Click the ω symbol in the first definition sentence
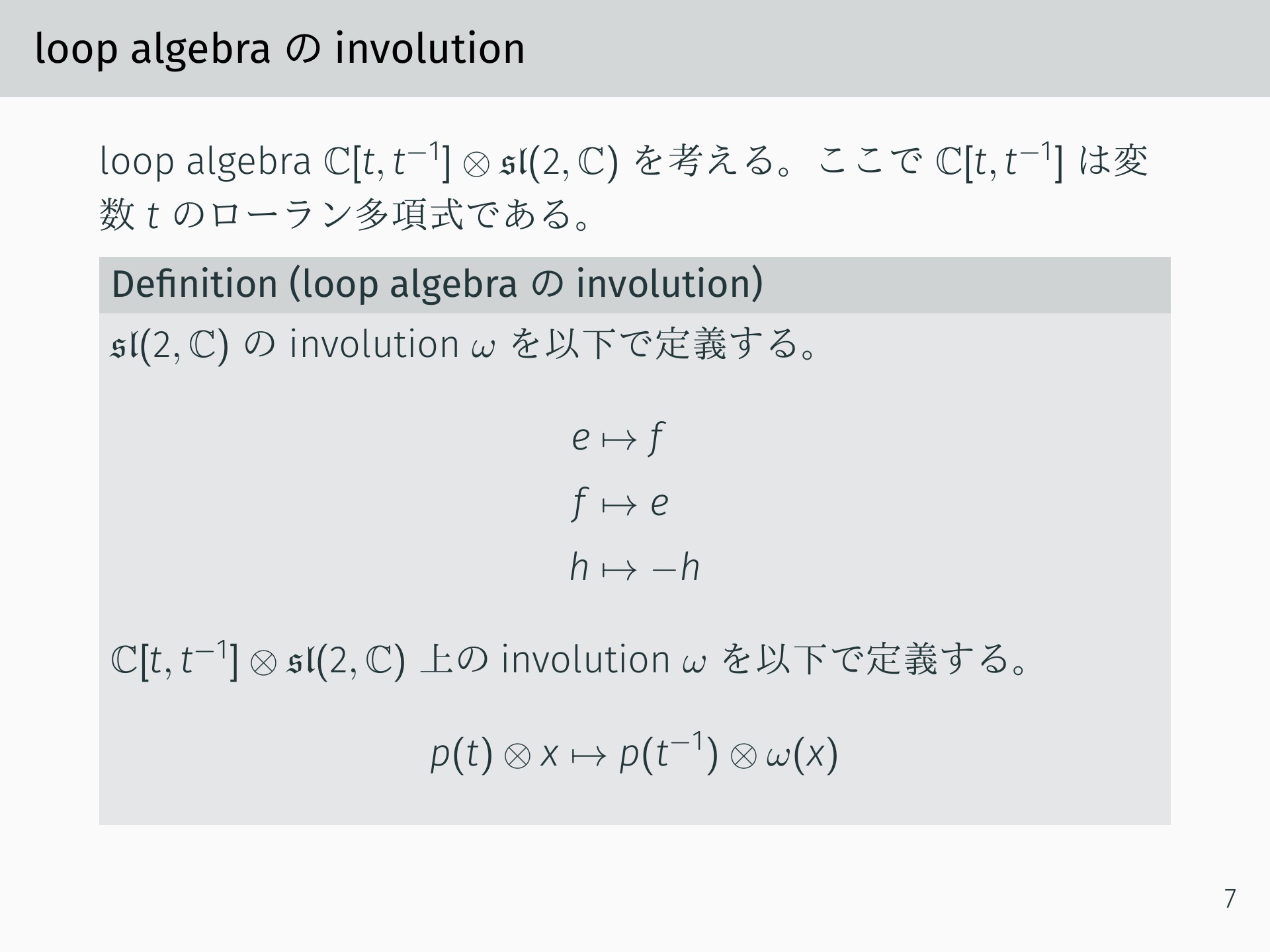 coord(483,348)
